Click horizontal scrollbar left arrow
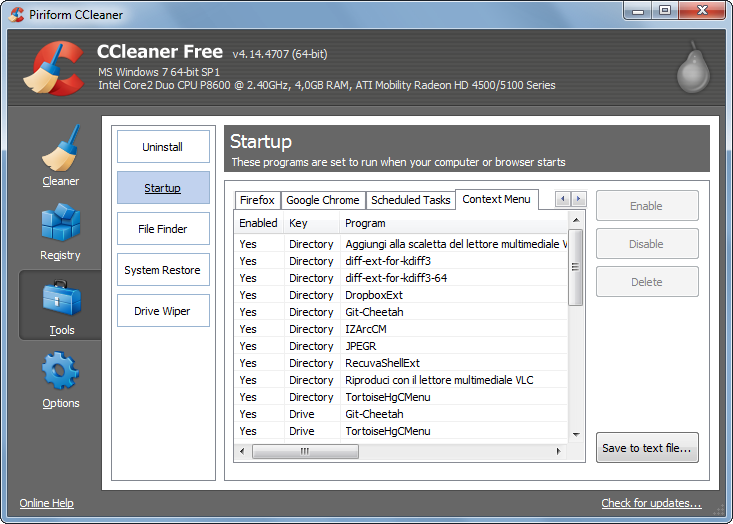733x524 pixels. [242, 452]
